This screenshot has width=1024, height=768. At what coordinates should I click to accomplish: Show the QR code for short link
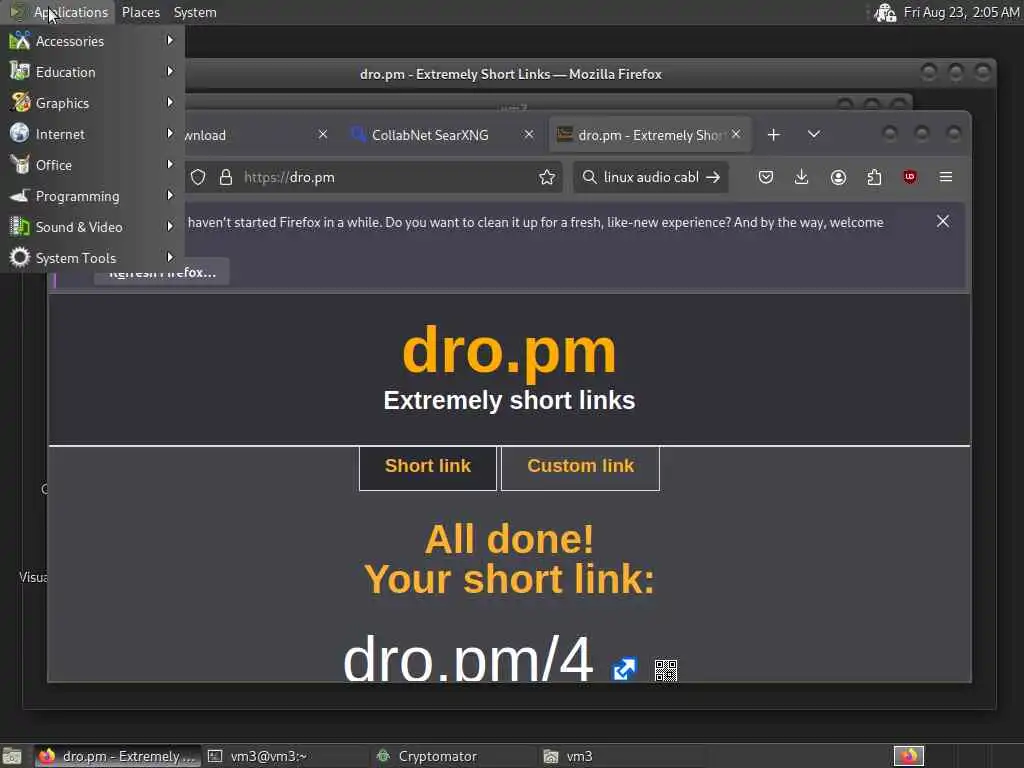pos(666,670)
